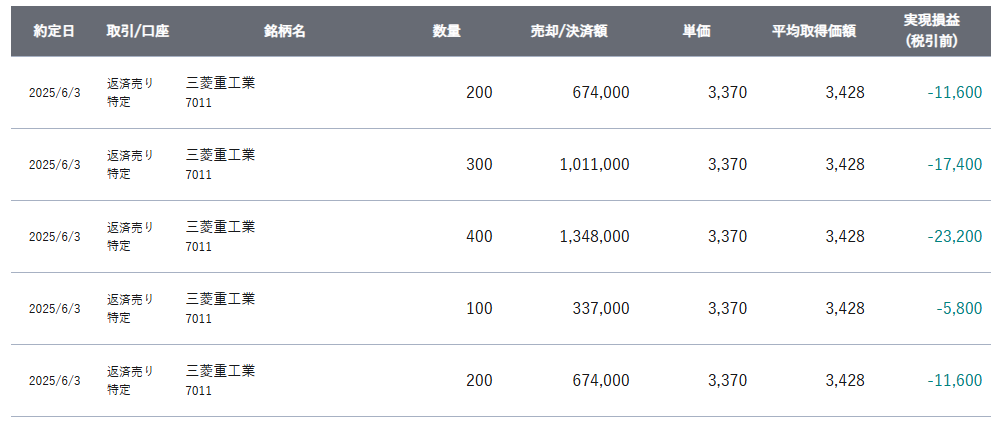The width and height of the screenshot is (1008, 423).
Task: Click the 1,011,000 settlement amount
Action: pyautogui.click(x=594, y=165)
